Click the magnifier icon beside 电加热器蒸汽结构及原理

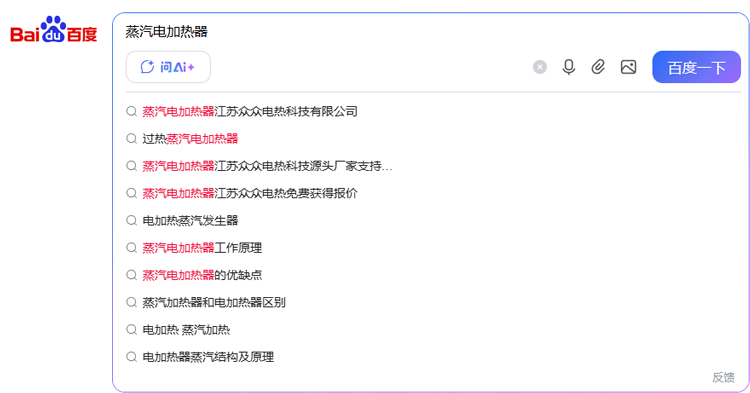(x=132, y=357)
